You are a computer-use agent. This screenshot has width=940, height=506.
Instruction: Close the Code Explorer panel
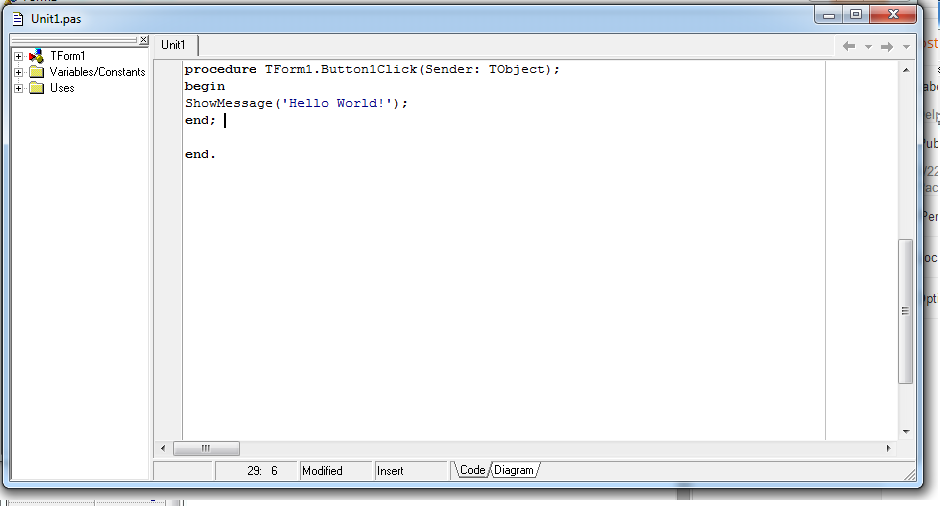pyautogui.click(x=144, y=40)
